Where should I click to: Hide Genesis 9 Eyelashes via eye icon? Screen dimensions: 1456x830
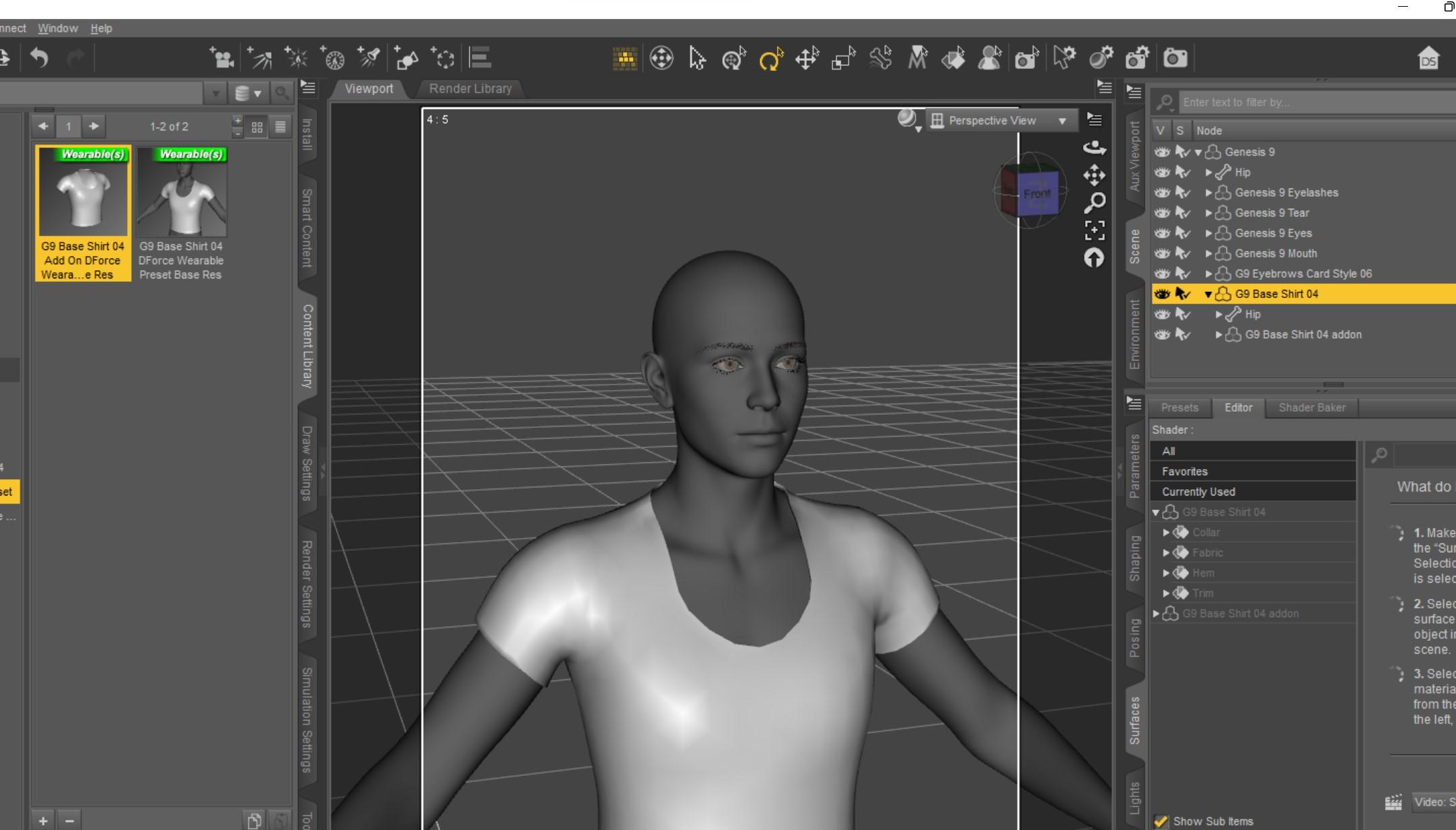[1161, 193]
